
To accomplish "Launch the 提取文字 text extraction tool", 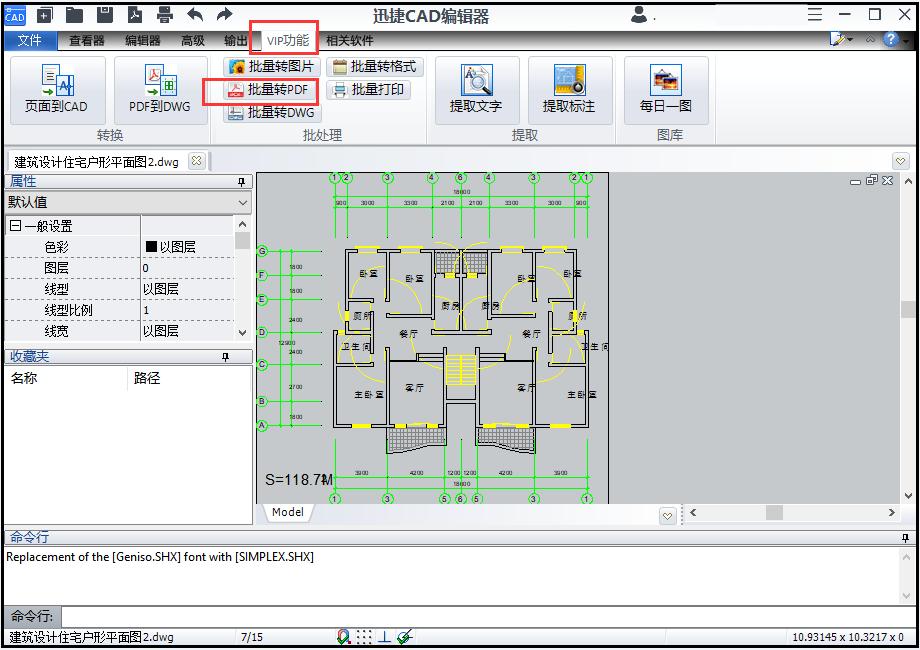I will click(x=476, y=89).
